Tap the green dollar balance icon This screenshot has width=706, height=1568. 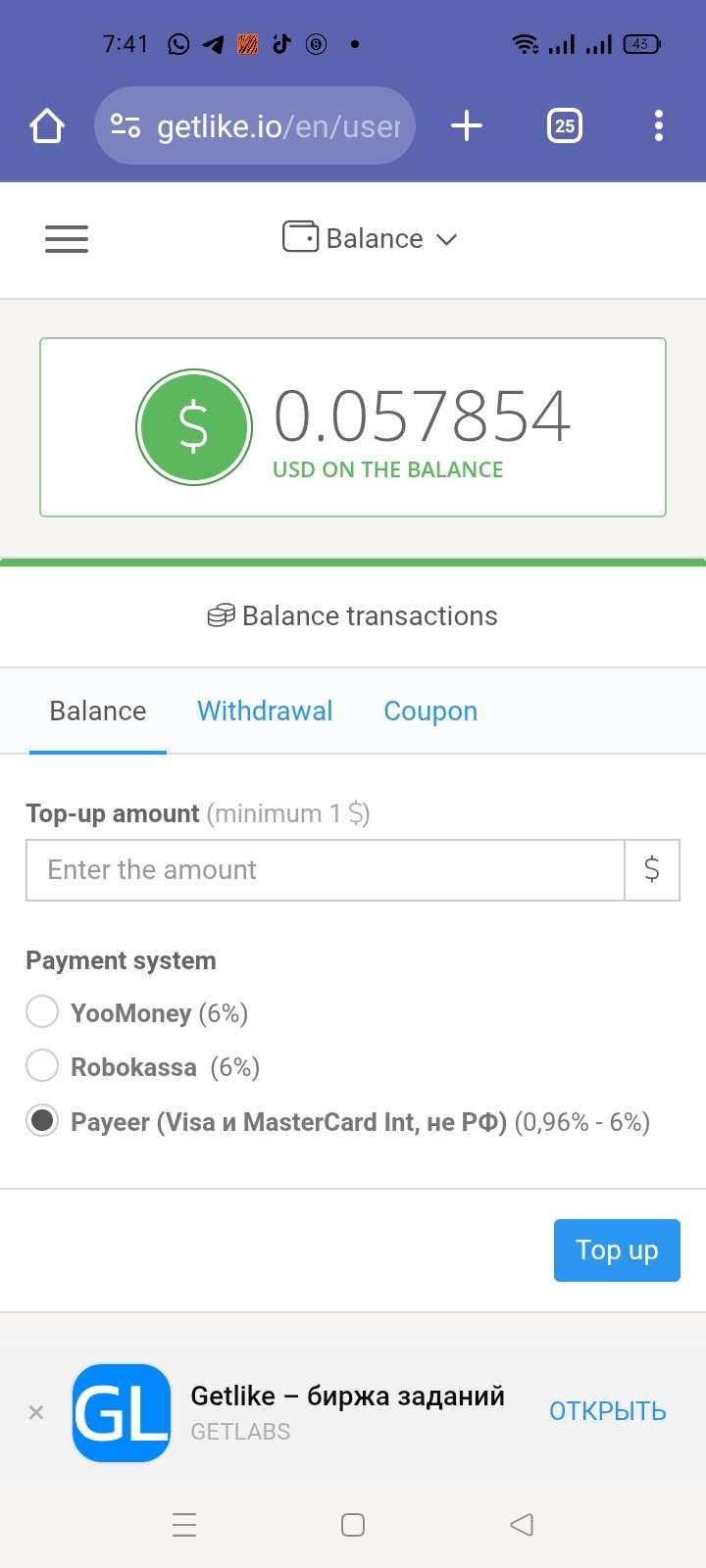point(194,426)
